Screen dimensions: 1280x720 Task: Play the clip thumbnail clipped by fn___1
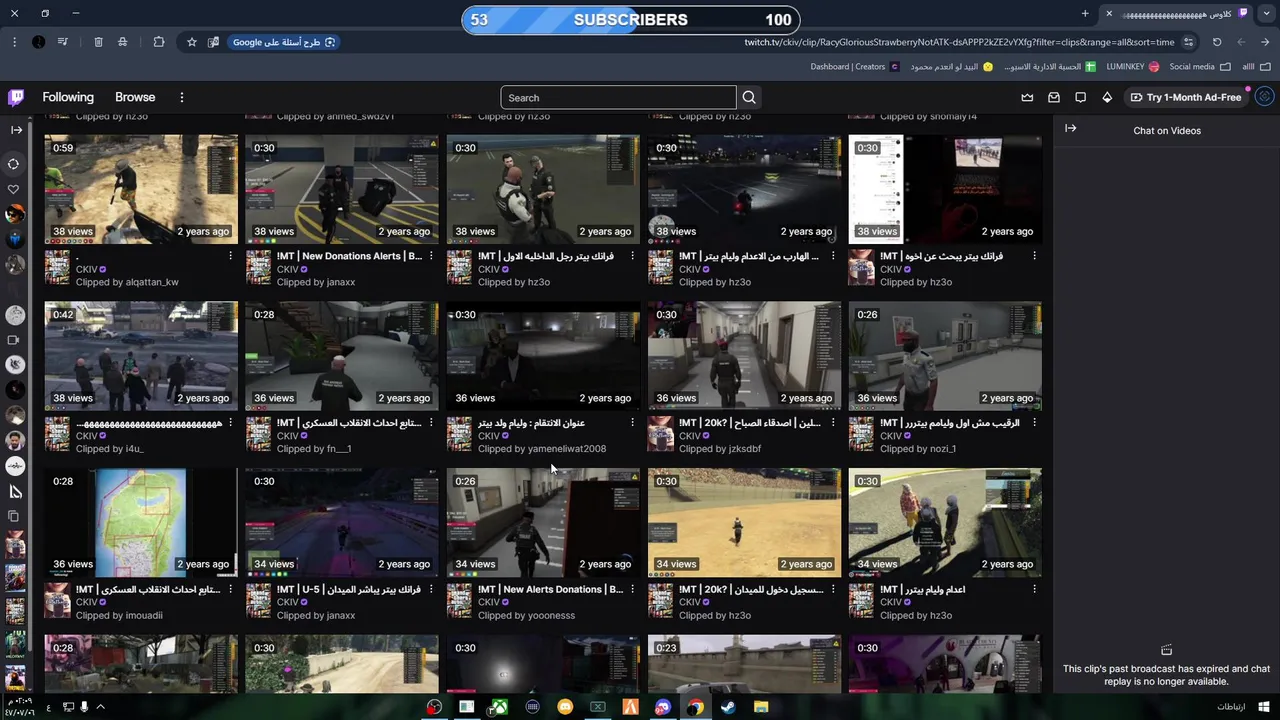(x=342, y=356)
